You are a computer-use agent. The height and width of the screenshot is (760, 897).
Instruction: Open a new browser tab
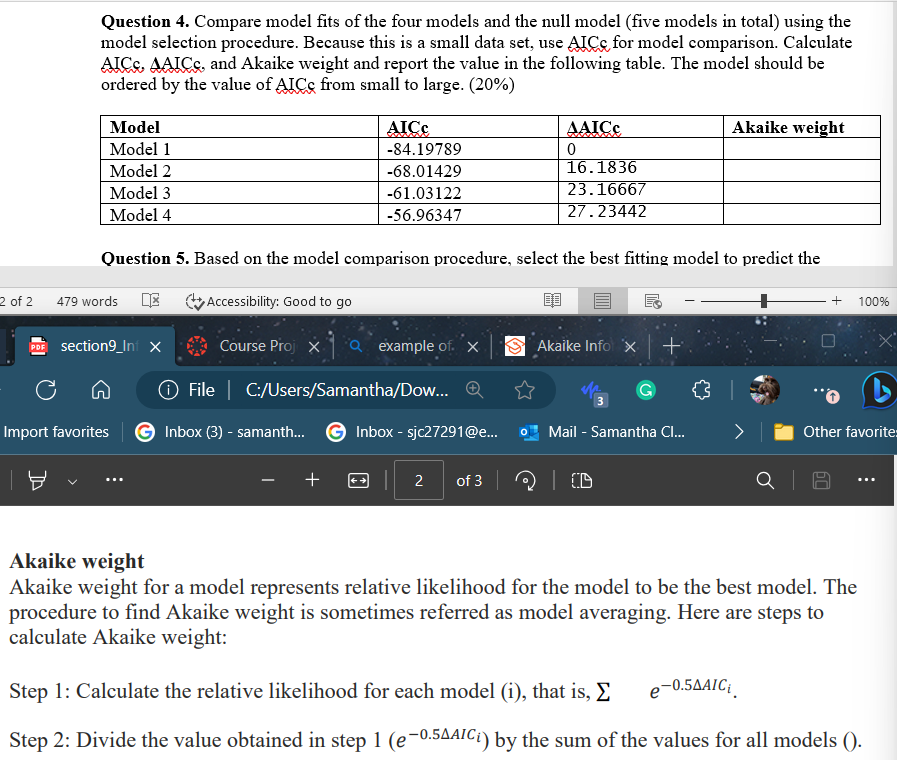[672, 346]
